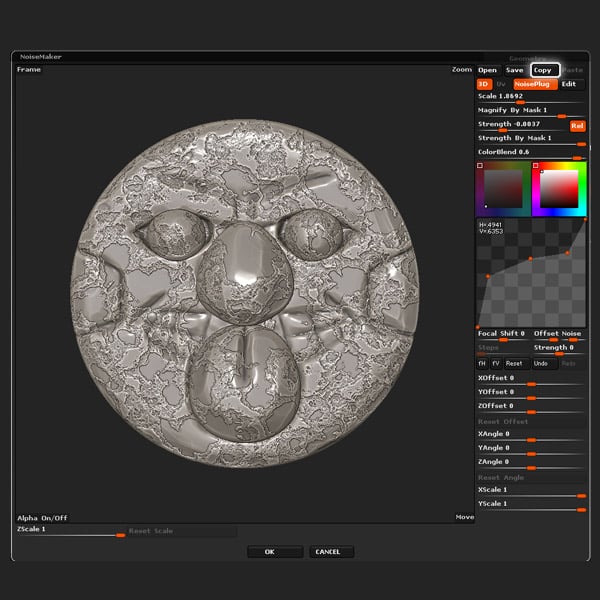Click the Zoom control in preview
This screenshot has height=600, width=600.
(461, 70)
